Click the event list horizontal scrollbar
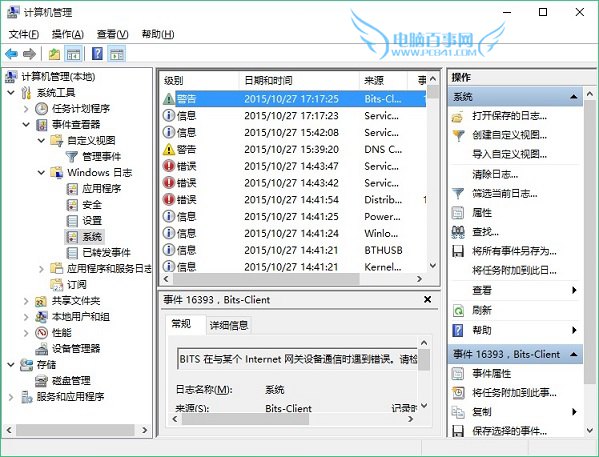 (x=266, y=279)
